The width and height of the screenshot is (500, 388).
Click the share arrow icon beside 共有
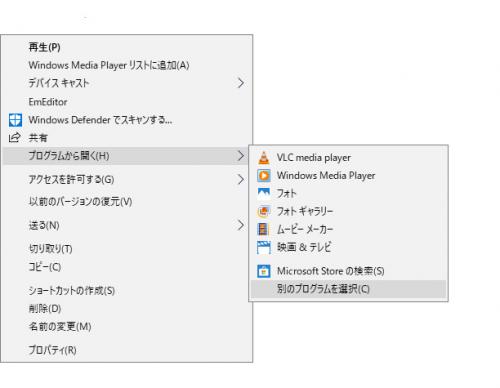[x=15, y=138]
